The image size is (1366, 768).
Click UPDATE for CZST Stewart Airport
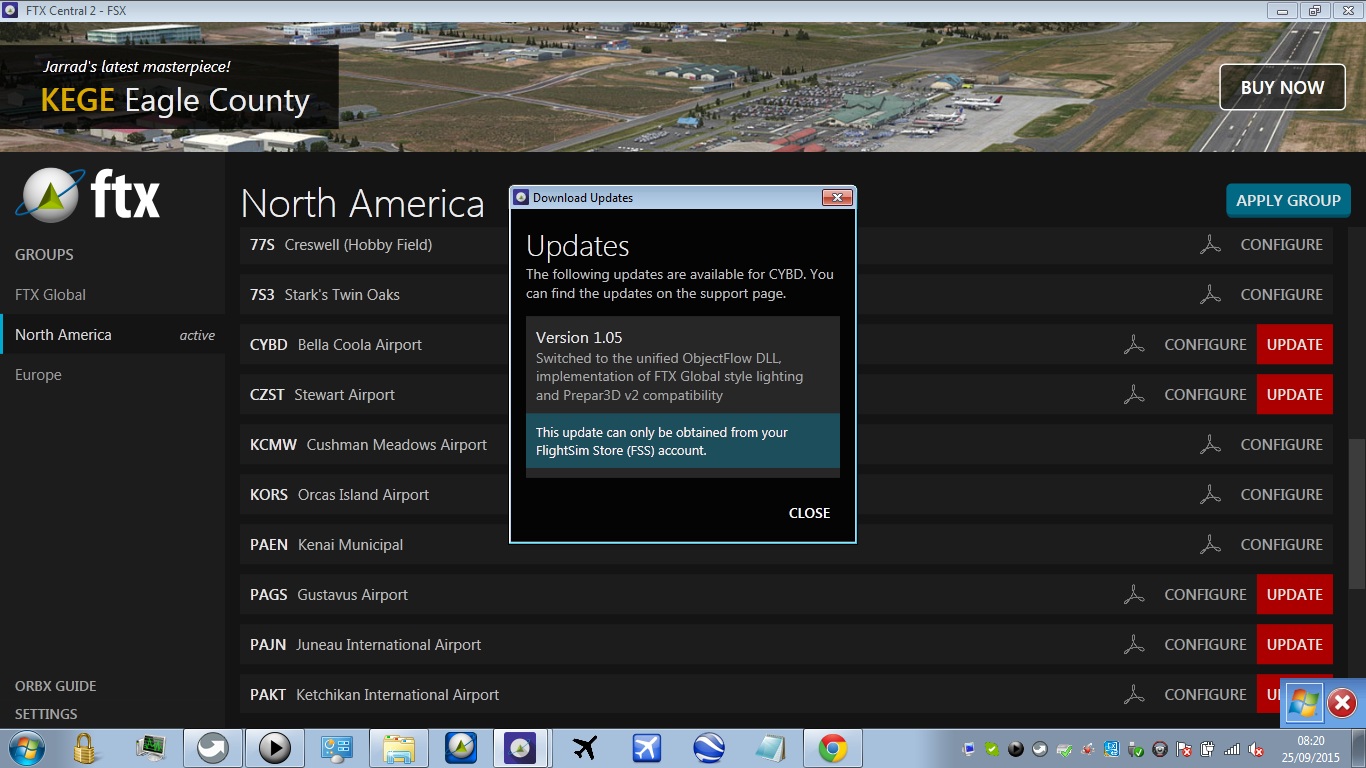[x=1295, y=395]
